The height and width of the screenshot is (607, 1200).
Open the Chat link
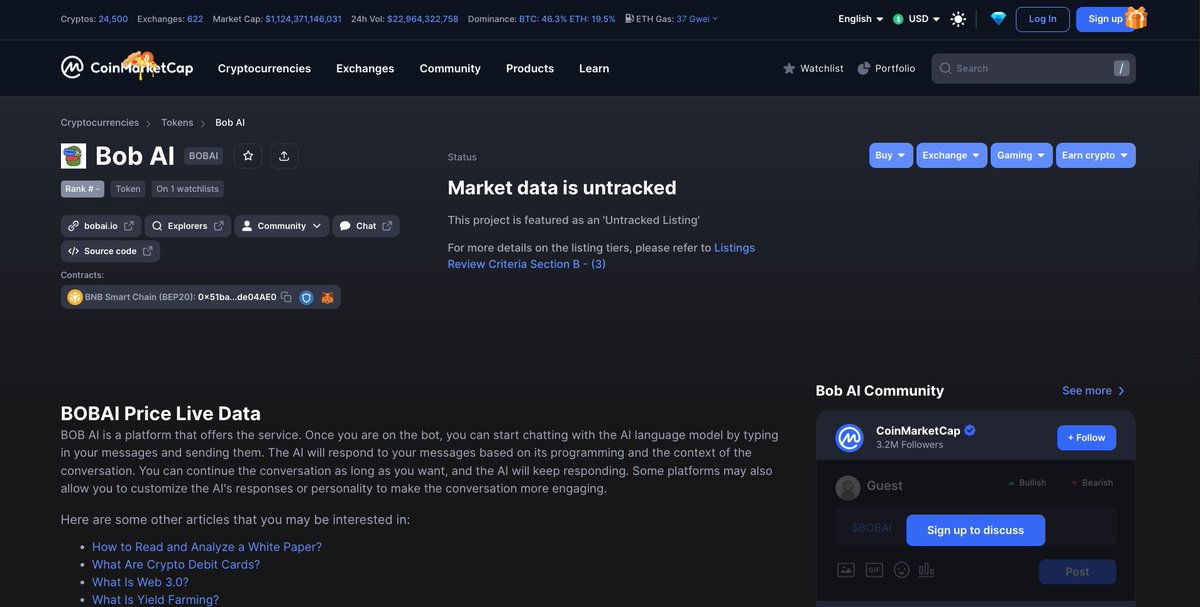click(x=366, y=226)
